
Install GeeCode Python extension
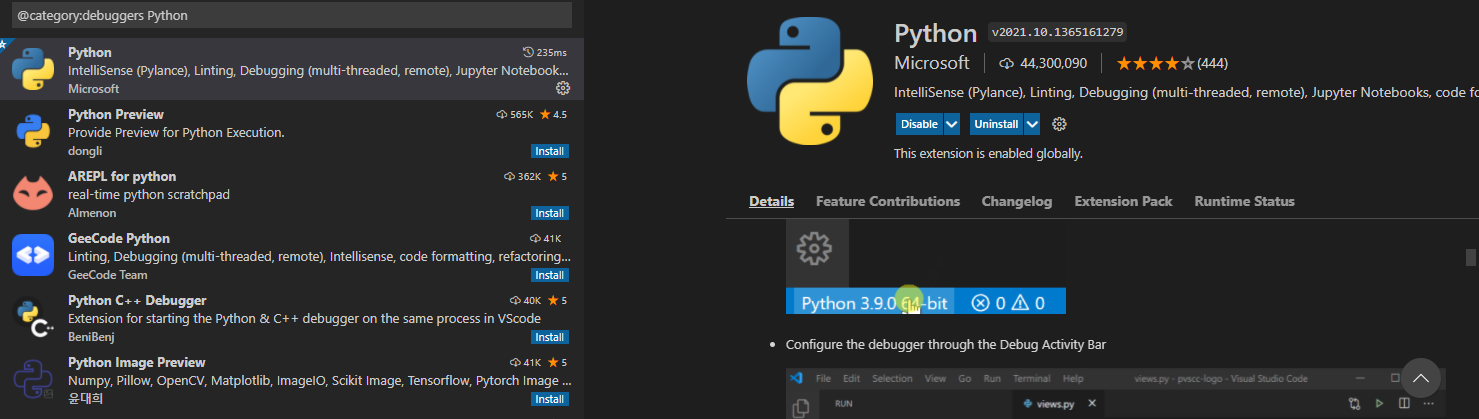[x=550, y=275]
